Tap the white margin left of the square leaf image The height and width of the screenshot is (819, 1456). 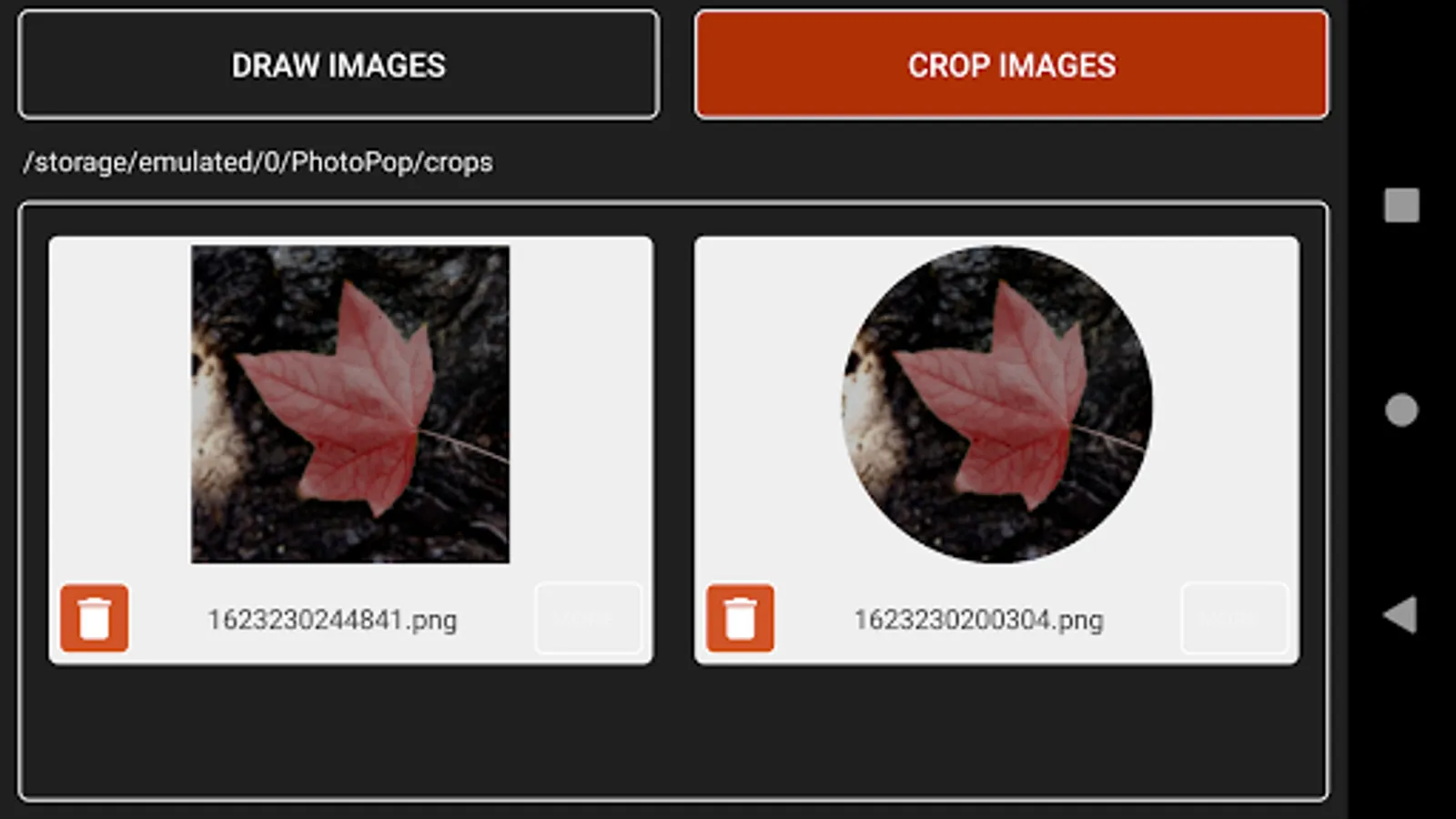[120, 404]
